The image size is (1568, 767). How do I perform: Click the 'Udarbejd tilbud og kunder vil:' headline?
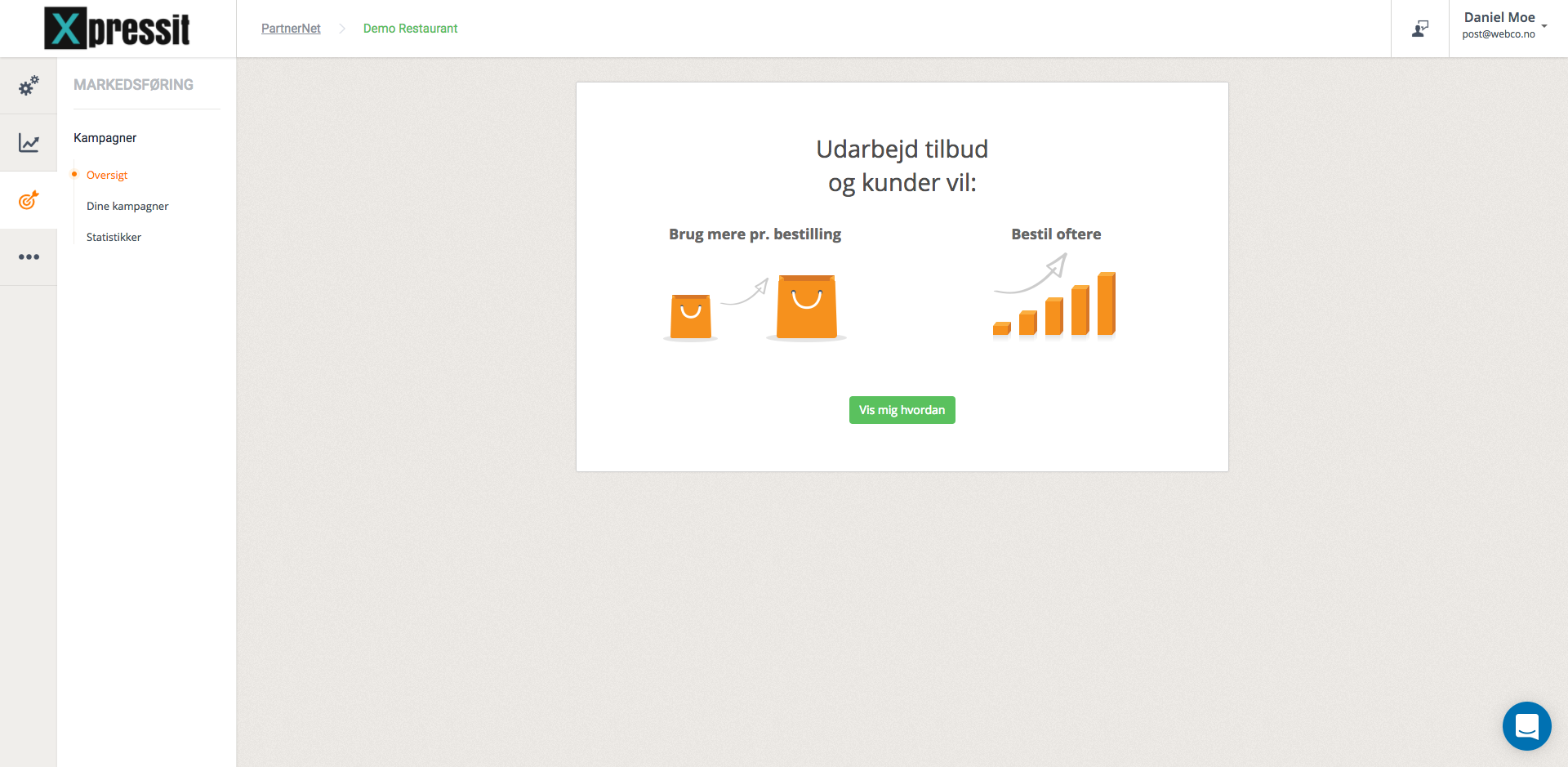[902, 166]
